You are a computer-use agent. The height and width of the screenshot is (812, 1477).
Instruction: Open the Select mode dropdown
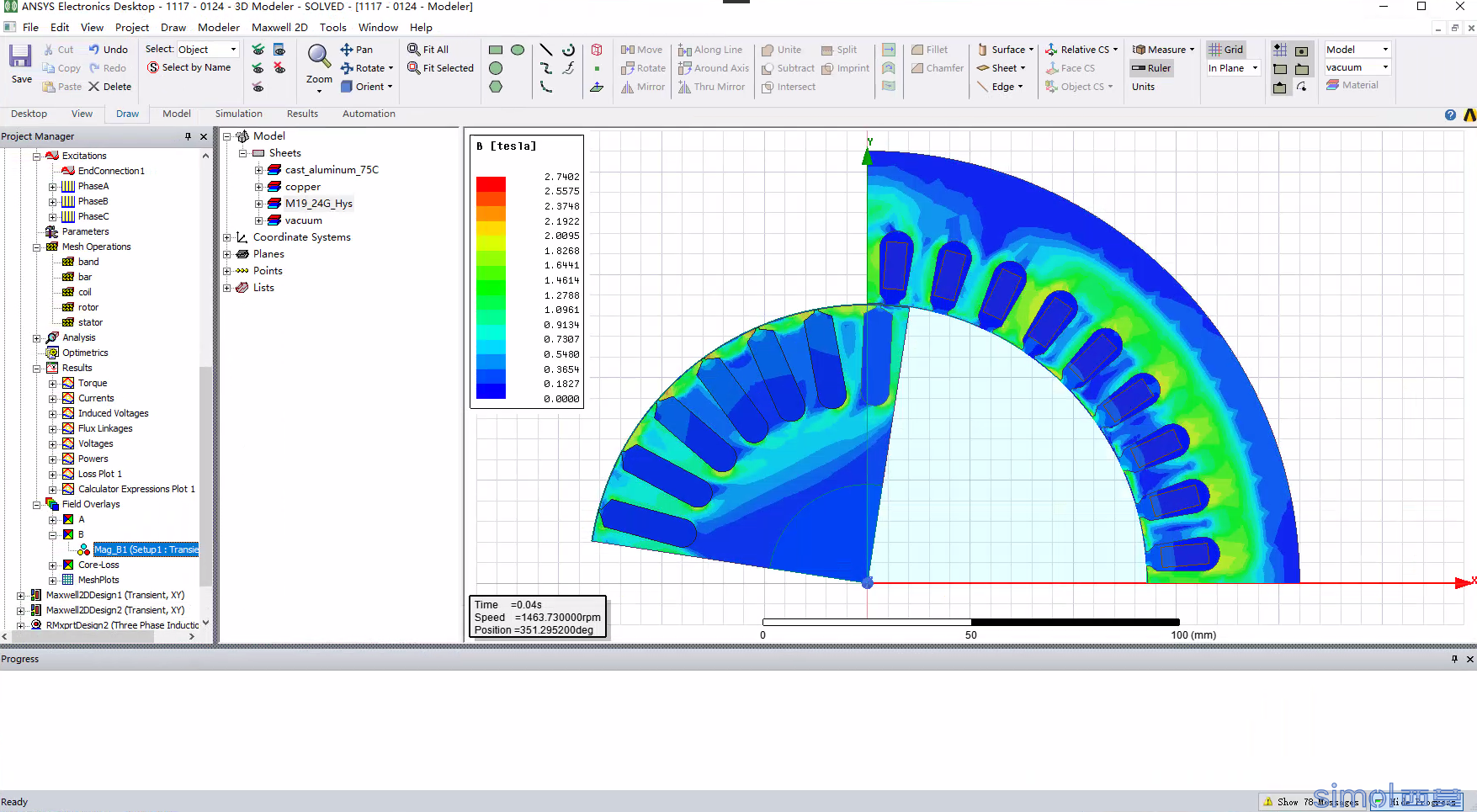point(208,50)
